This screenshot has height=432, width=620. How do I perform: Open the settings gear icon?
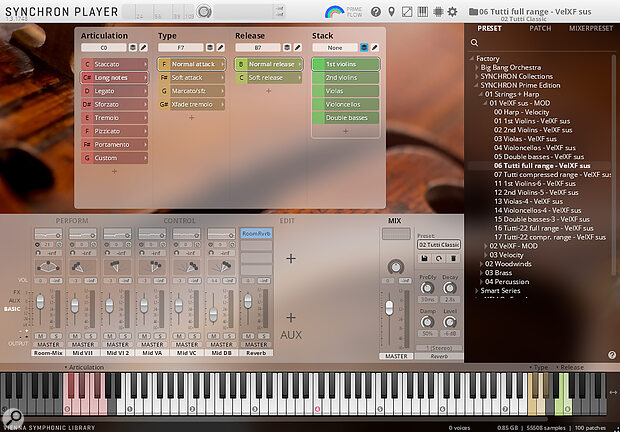[x=452, y=12]
